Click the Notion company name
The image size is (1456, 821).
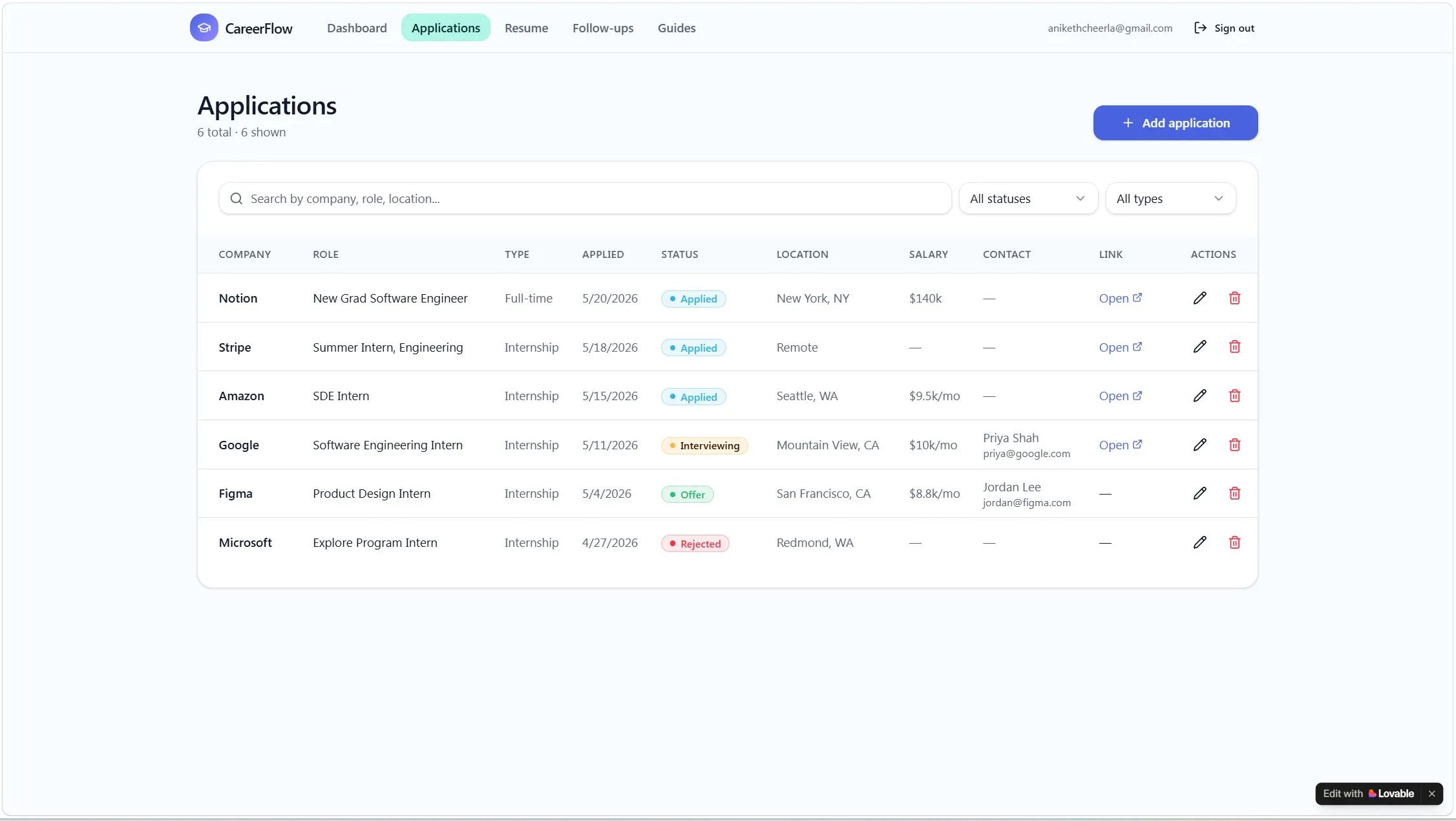pyautogui.click(x=238, y=298)
